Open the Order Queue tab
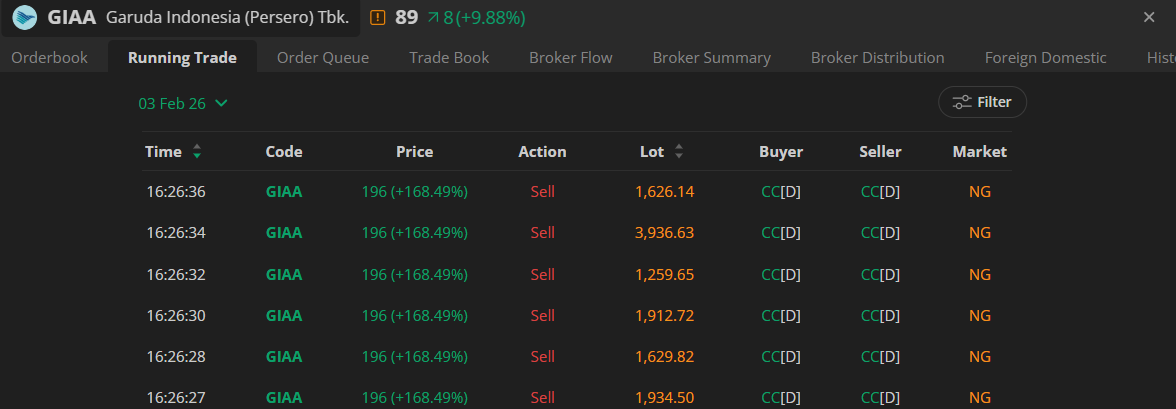The height and width of the screenshot is (409, 1176). pos(323,57)
